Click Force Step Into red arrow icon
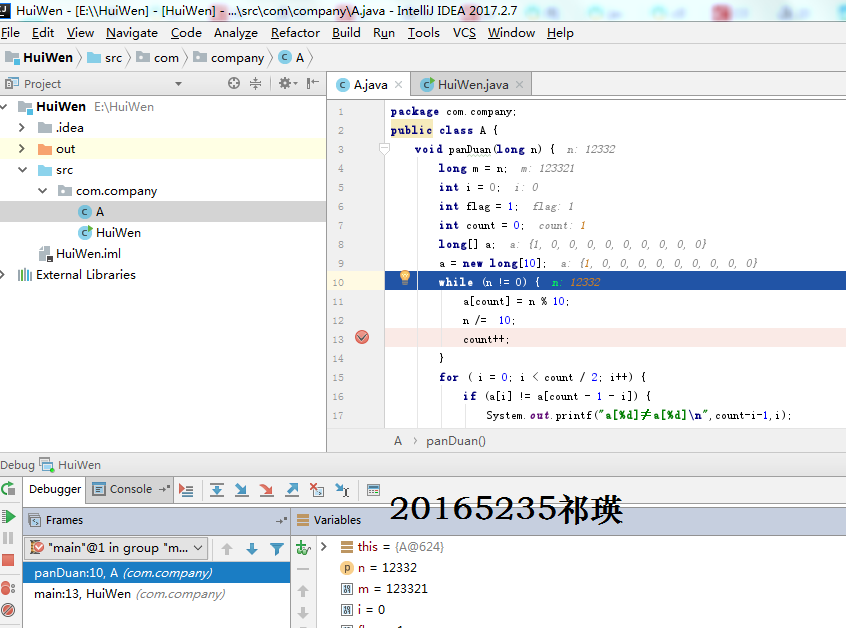 pyautogui.click(x=266, y=490)
